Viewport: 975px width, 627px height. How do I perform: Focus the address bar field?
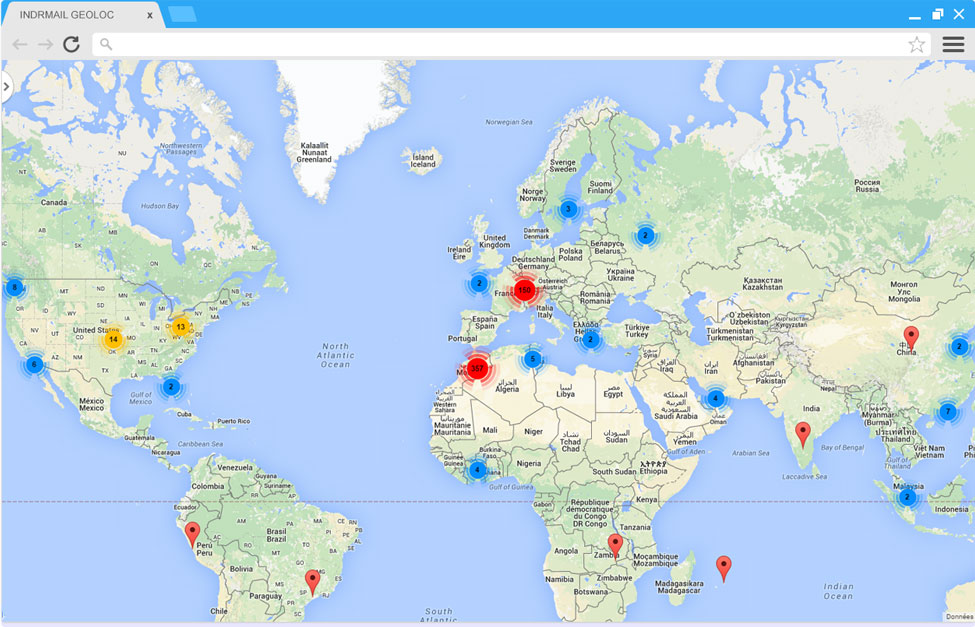[x=511, y=44]
